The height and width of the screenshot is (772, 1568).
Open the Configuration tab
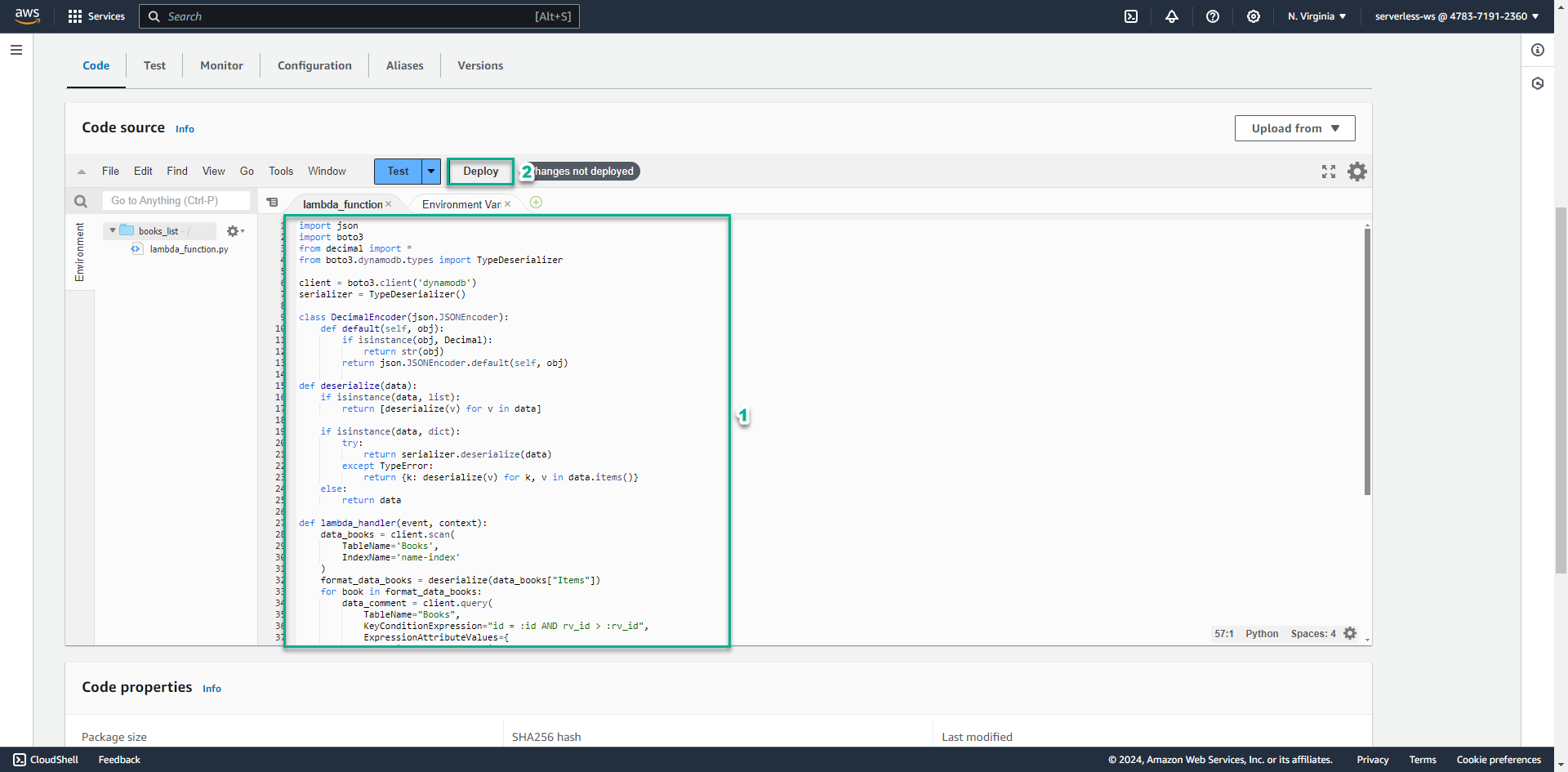[x=314, y=65]
